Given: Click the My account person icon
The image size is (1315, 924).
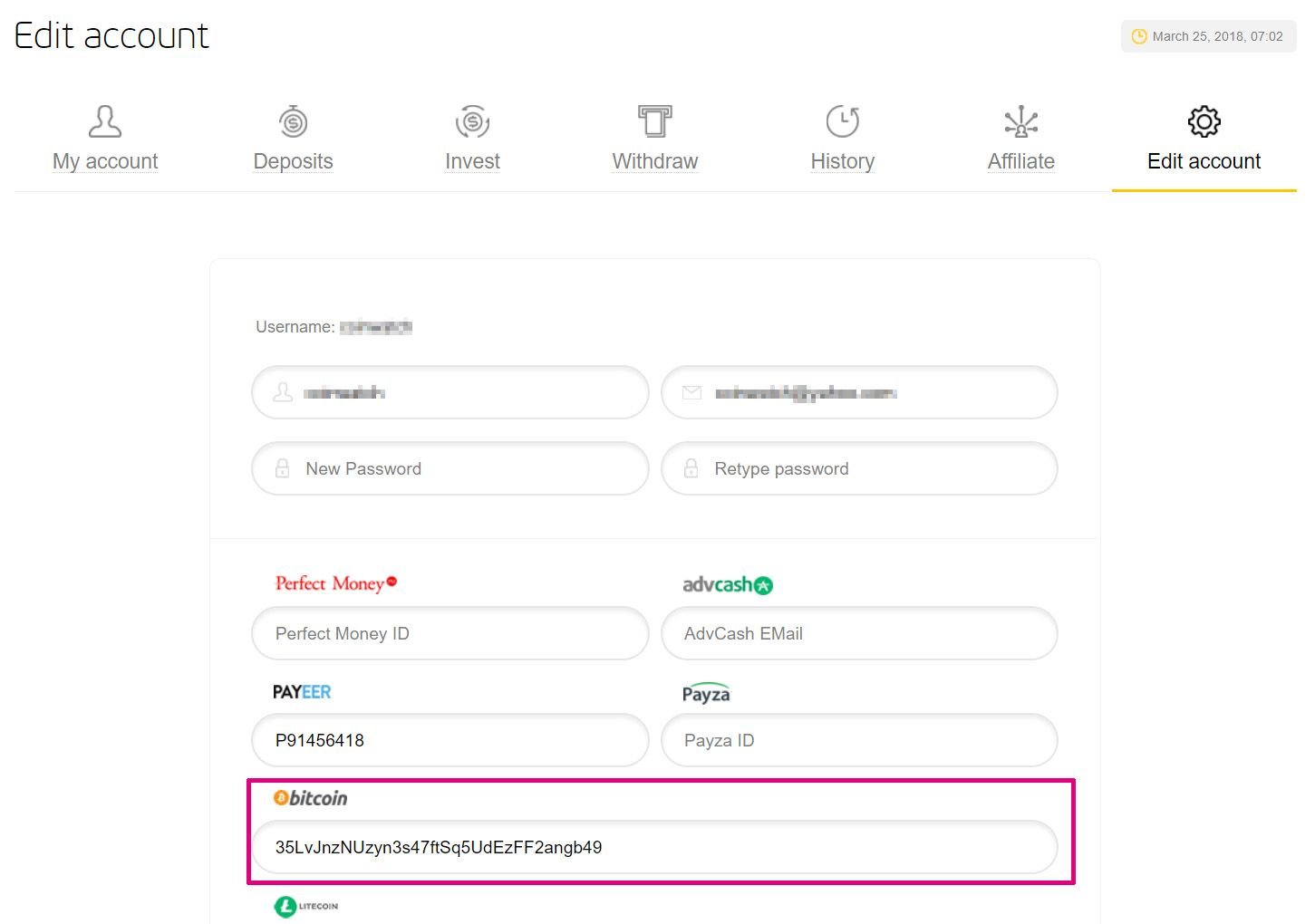Looking at the screenshot, I should [105, 121].
